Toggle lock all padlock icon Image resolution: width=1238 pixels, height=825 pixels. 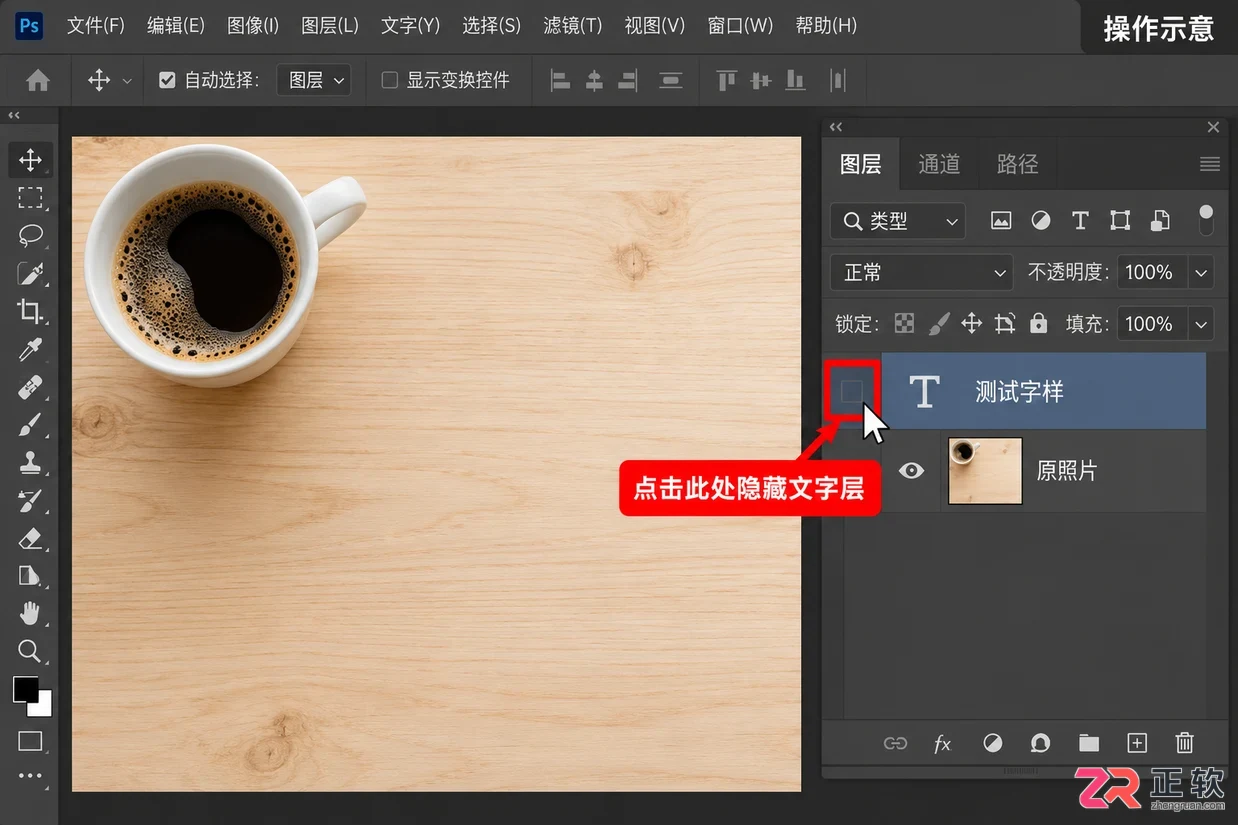(1039, 323)
